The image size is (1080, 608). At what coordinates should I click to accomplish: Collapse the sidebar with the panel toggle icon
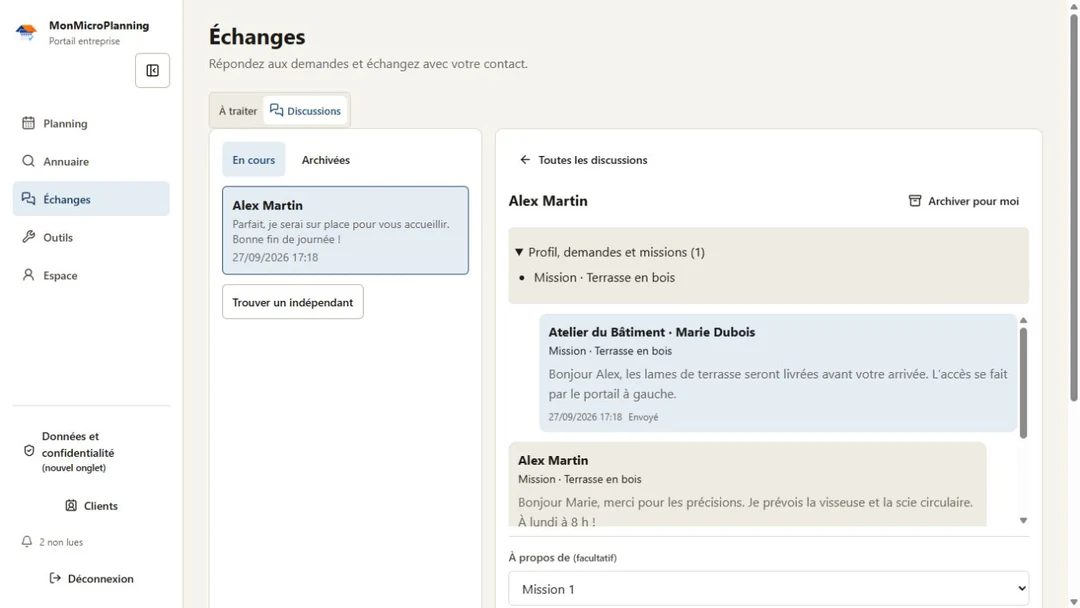click(152, 70)
